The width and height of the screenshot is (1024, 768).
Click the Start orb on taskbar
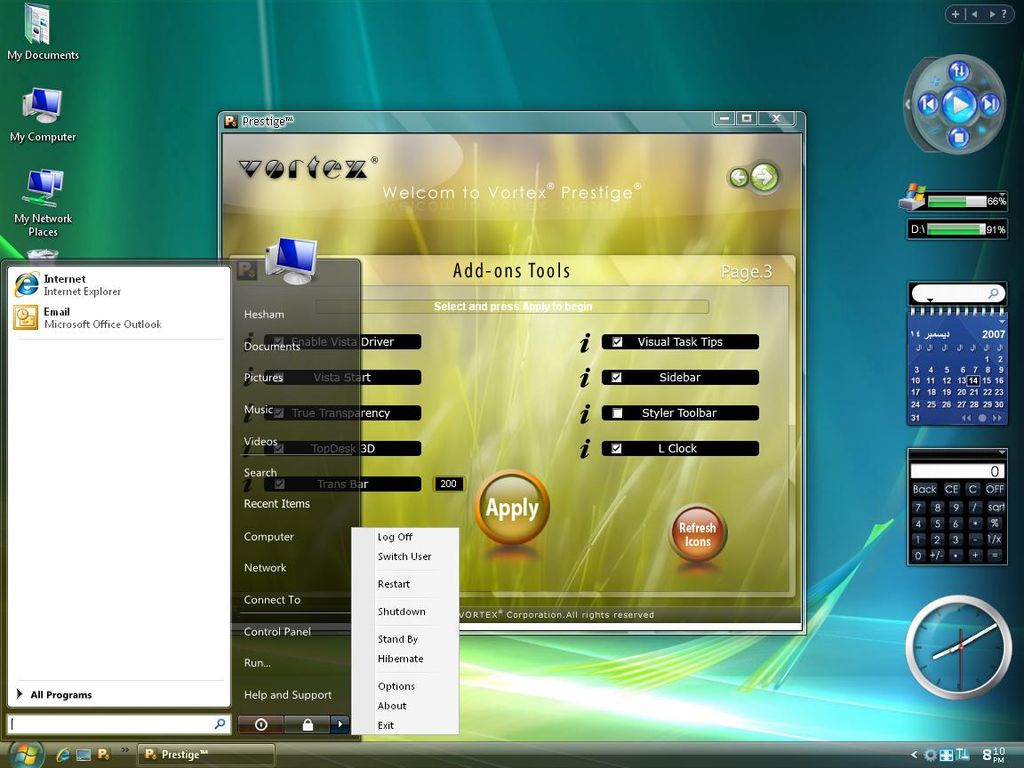(25, 755)
